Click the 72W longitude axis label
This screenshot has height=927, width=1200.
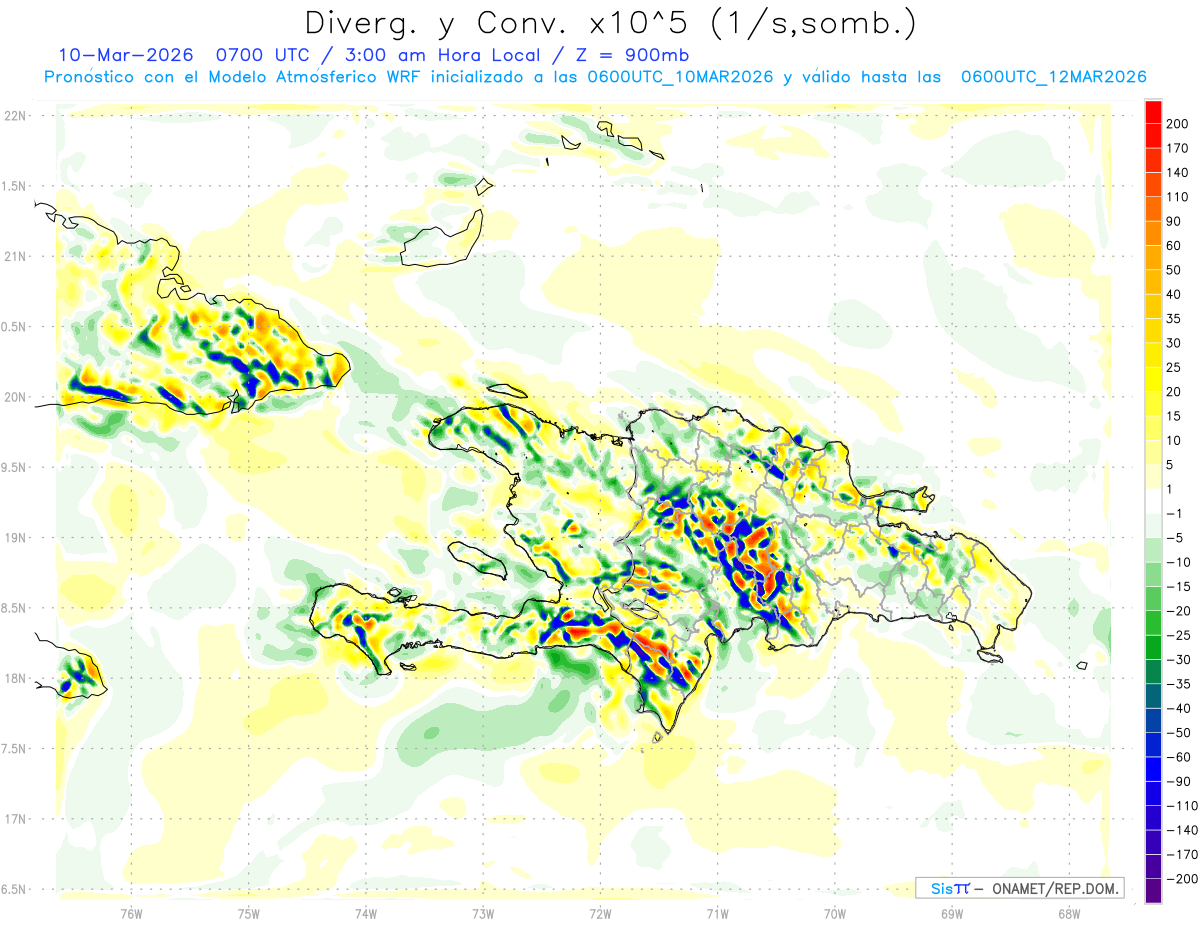point(600,913)
